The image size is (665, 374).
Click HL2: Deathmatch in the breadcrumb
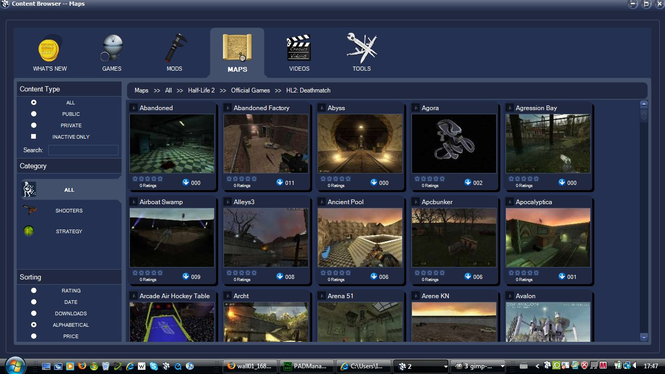pos(308,90)
